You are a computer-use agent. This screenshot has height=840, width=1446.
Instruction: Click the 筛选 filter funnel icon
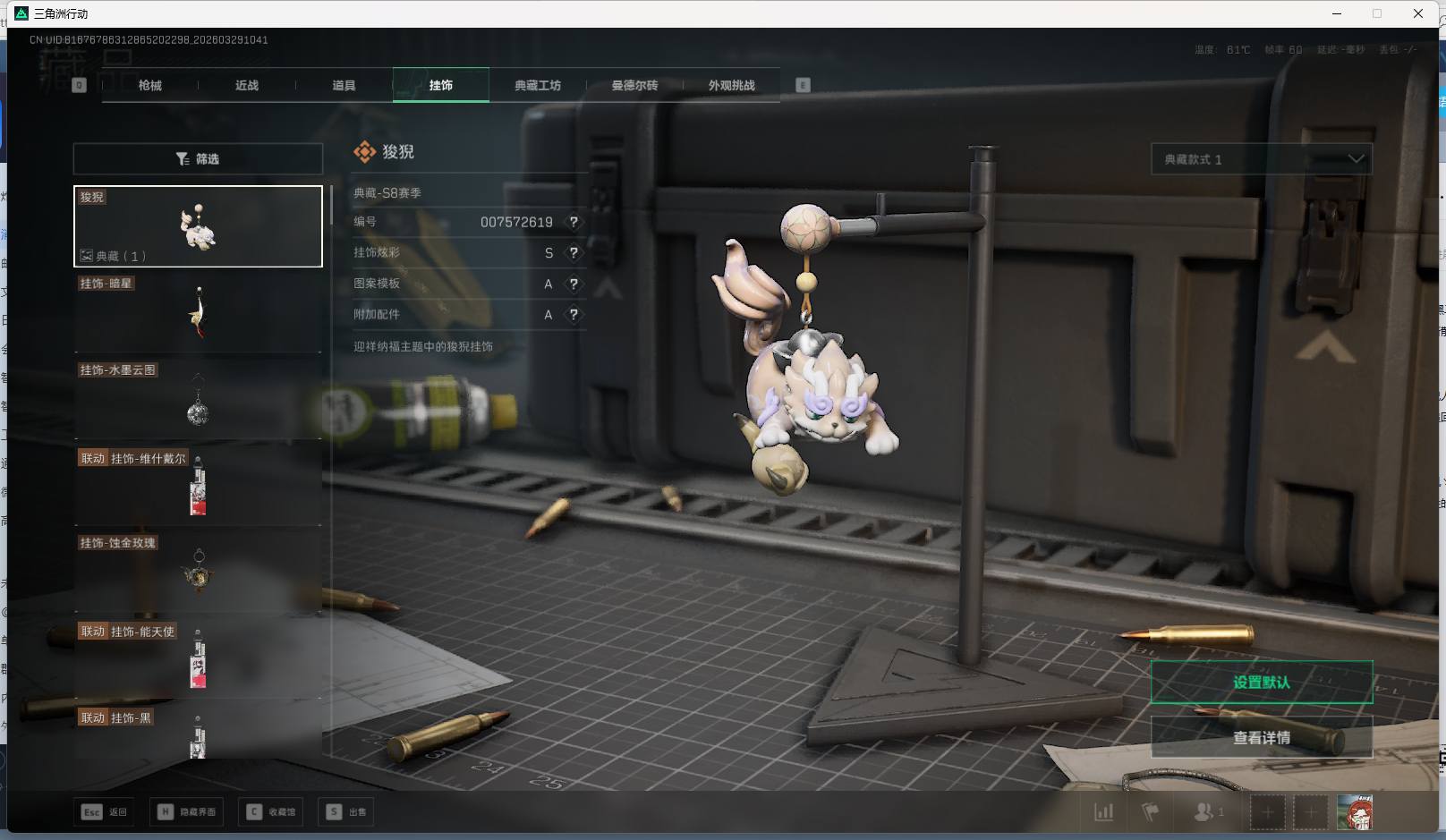click(x=183, y=159)
